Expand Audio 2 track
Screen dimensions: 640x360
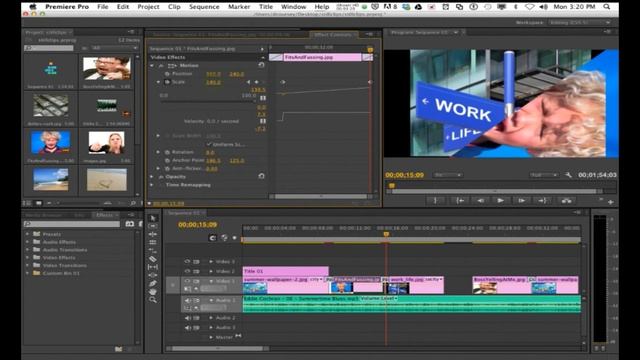point(211,318)
